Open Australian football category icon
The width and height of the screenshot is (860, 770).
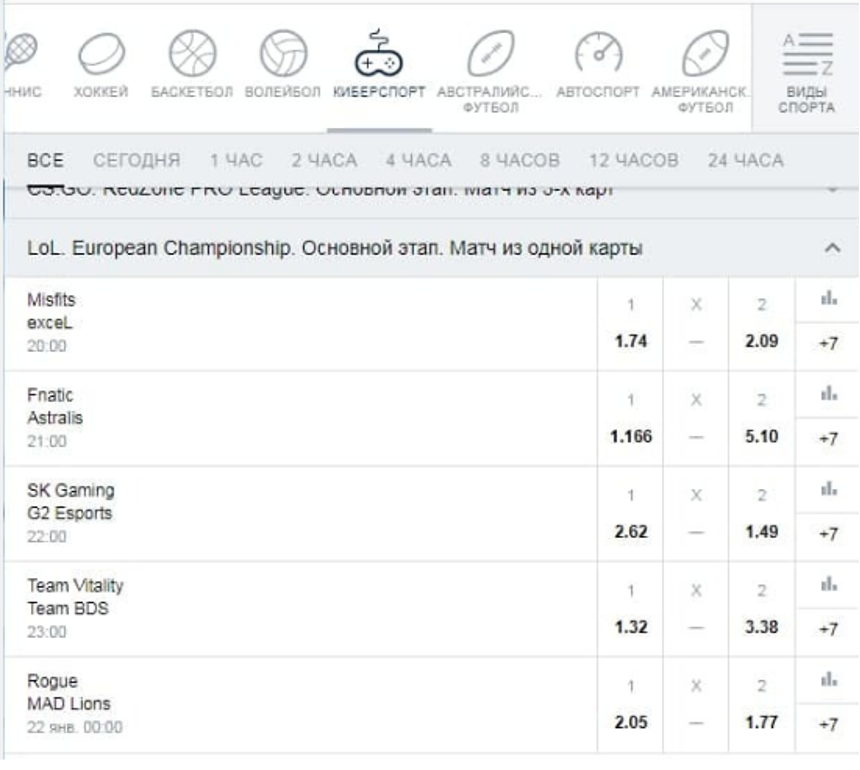coord(489,52)
